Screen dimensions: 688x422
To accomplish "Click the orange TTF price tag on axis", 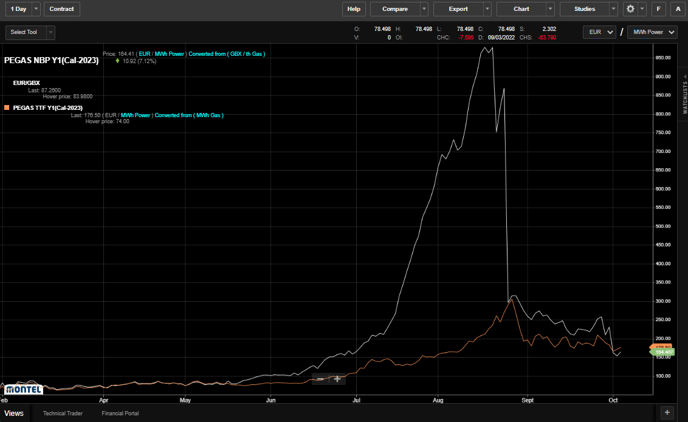I will tap(661, 347).
